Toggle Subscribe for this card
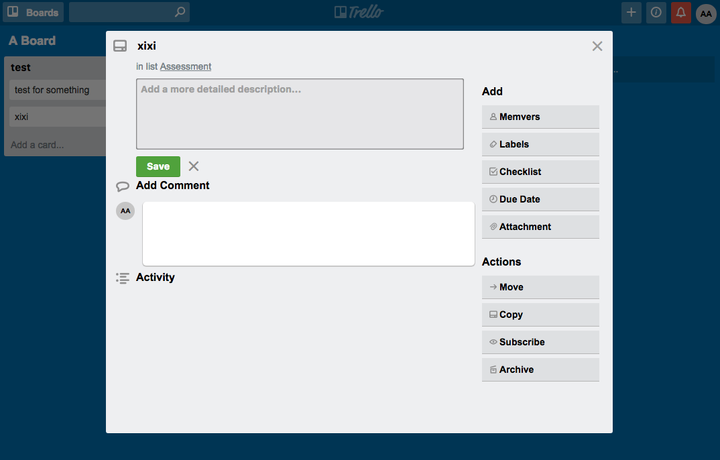 [x=540, y=342]
